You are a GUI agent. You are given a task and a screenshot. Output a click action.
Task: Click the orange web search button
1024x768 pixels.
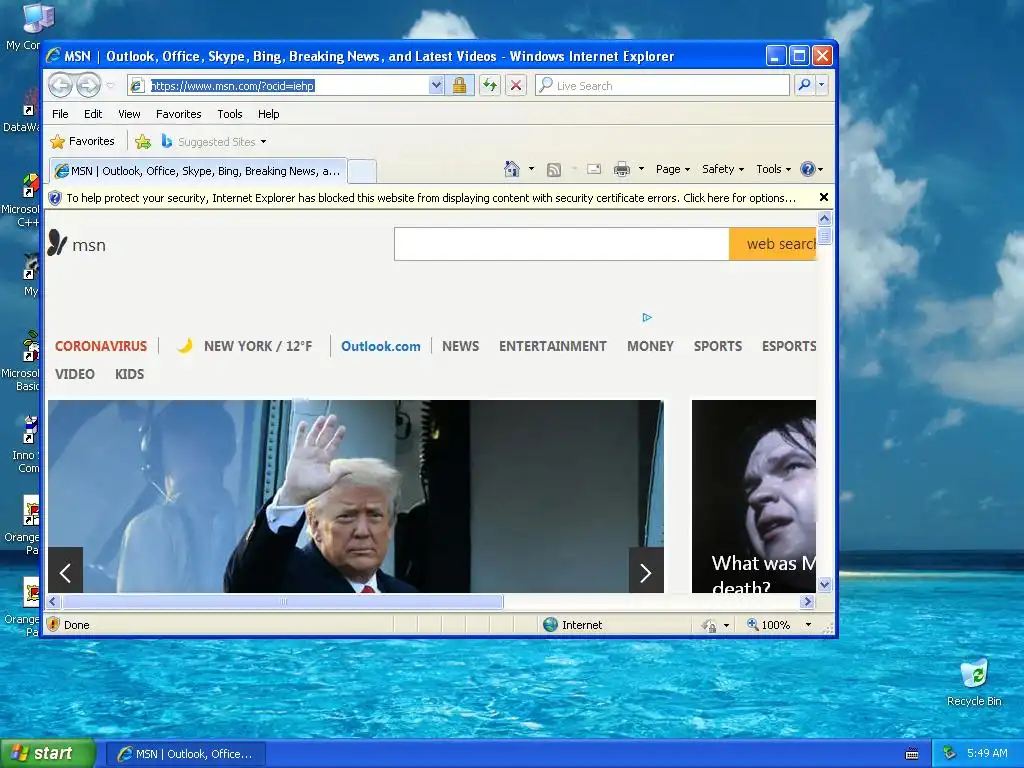click(773, 244)
